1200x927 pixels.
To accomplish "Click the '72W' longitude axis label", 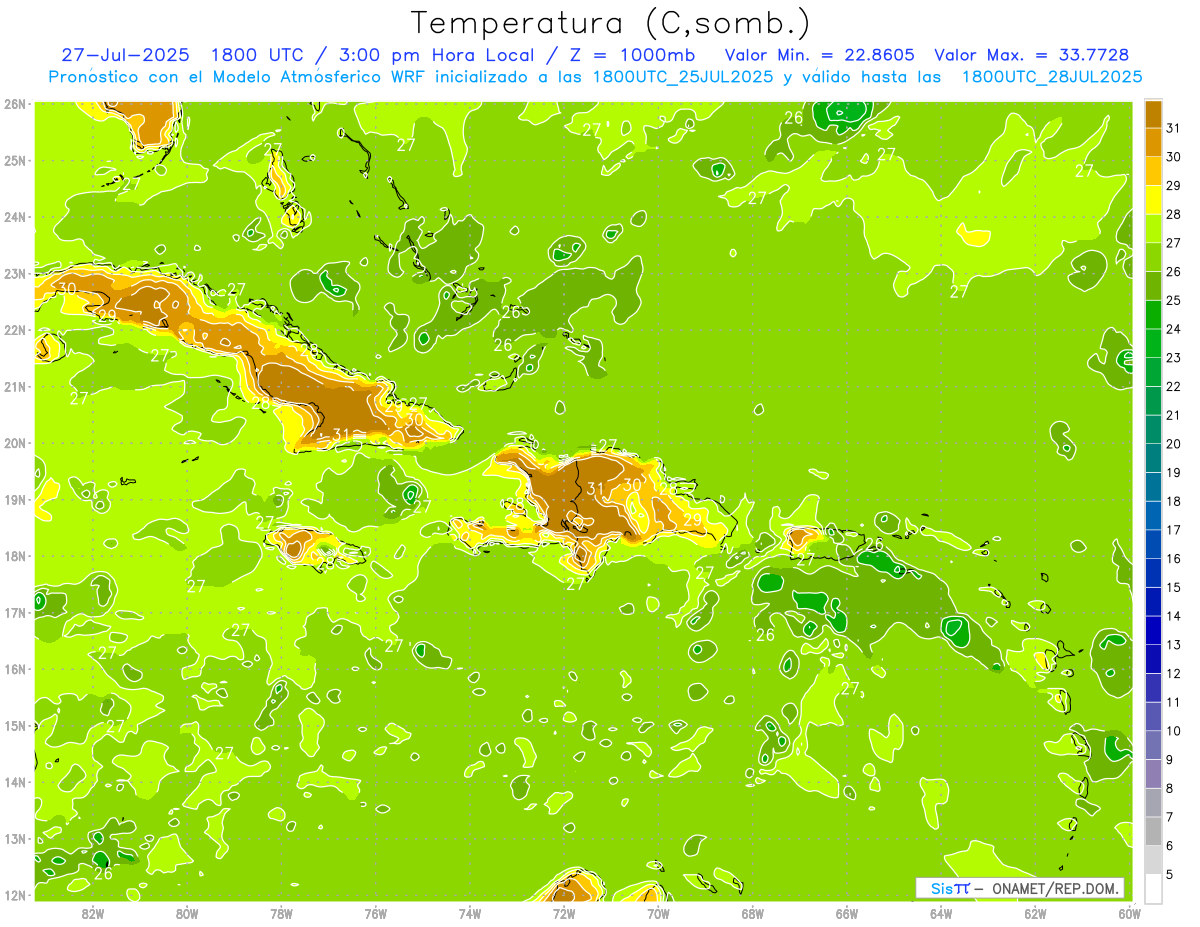I will [564, 913].
